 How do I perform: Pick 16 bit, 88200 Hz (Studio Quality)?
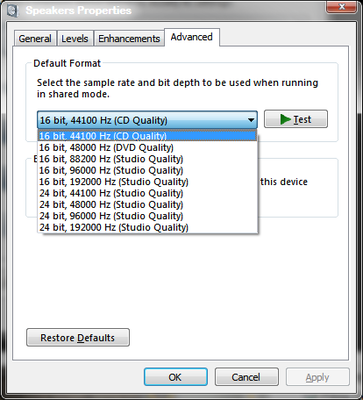[147, 159]
